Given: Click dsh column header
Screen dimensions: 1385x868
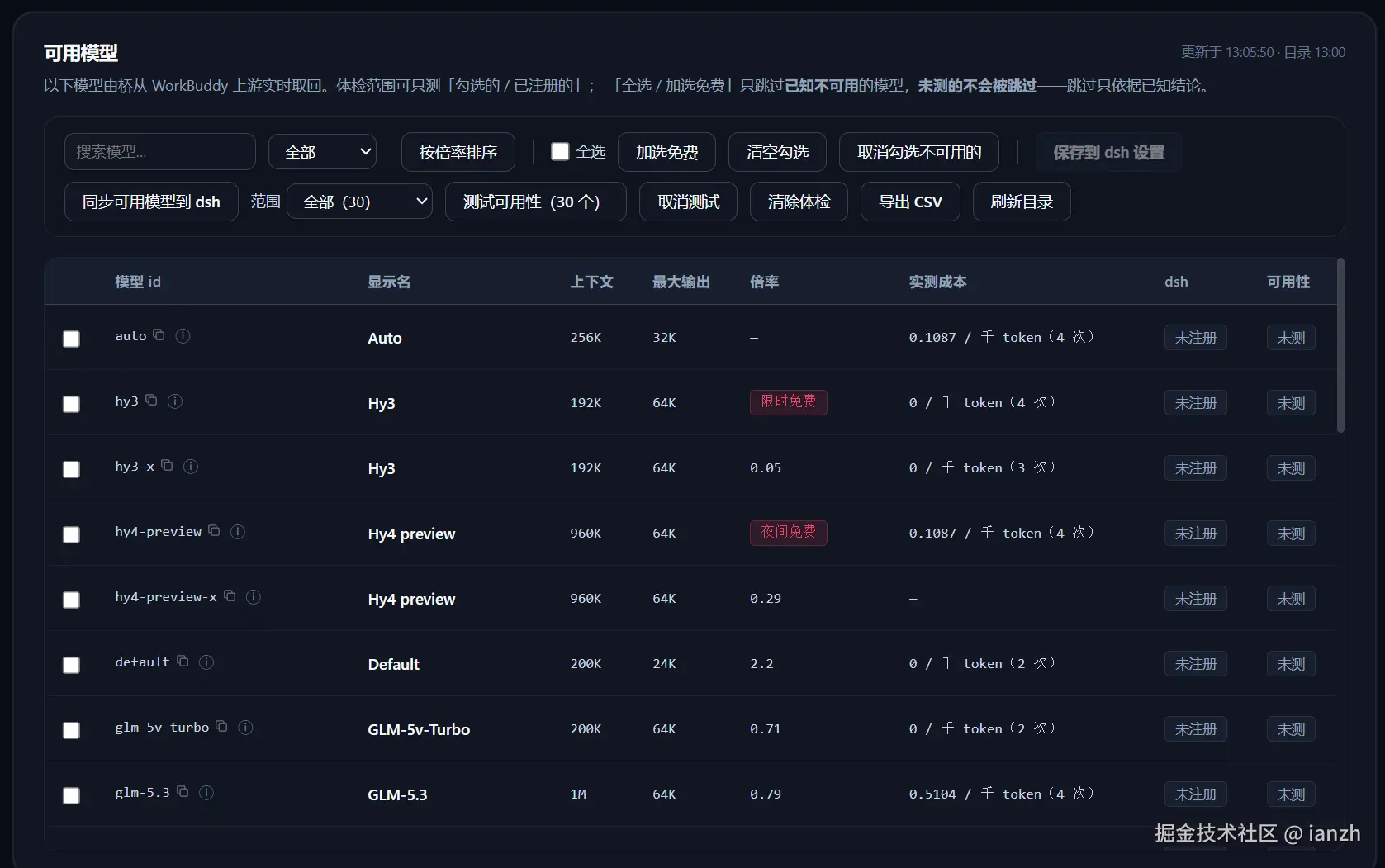Looking at the screenshot, I should tap(1176, 282).
